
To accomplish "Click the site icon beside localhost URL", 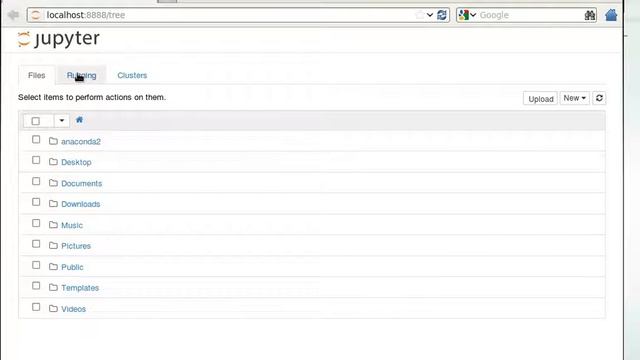I will [x=36, y=15].
